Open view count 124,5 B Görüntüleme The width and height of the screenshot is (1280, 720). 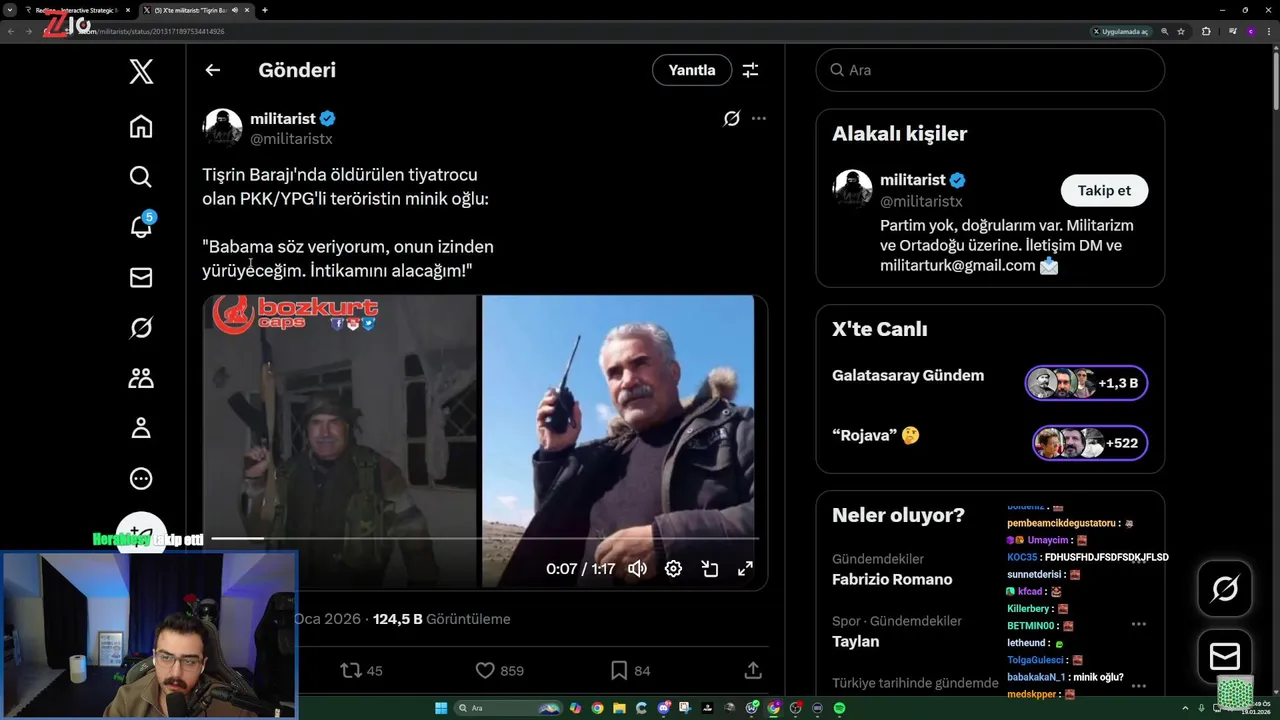[x=441, y=619]
